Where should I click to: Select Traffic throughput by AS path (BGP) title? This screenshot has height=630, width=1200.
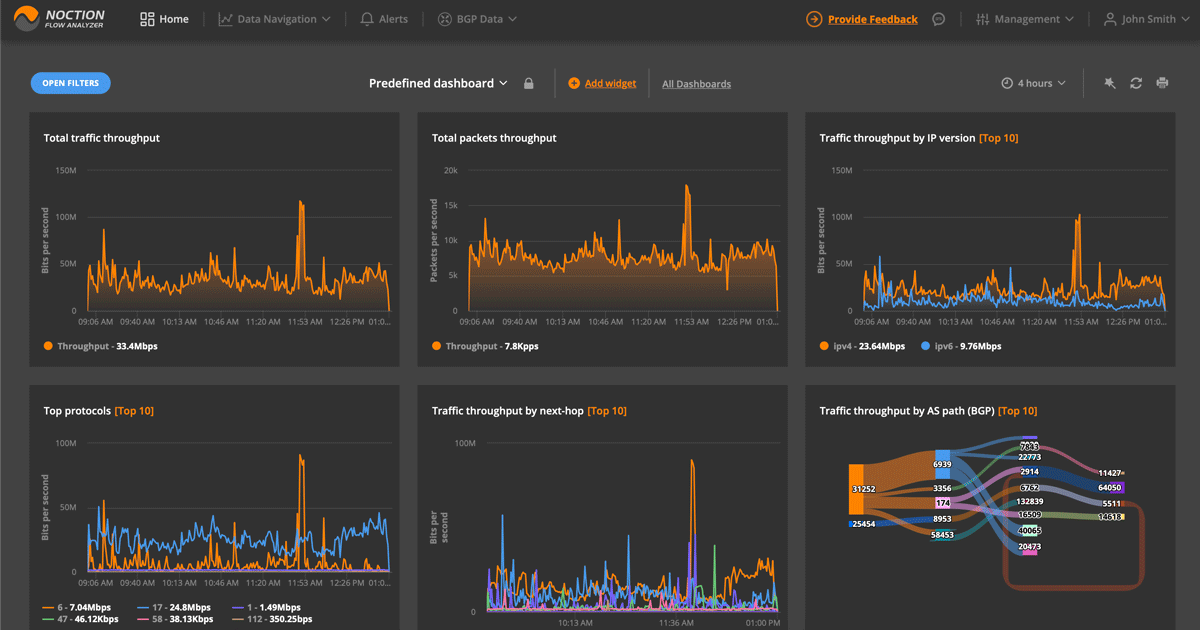[907, 411]
